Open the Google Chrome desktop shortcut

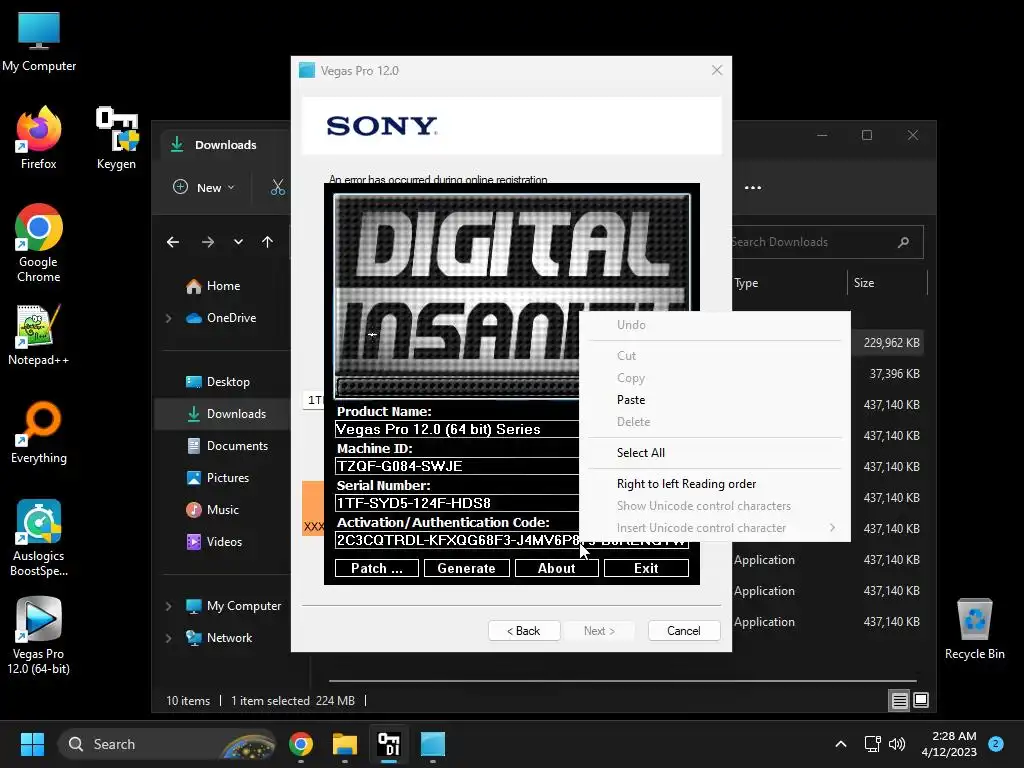coord(39,242)
